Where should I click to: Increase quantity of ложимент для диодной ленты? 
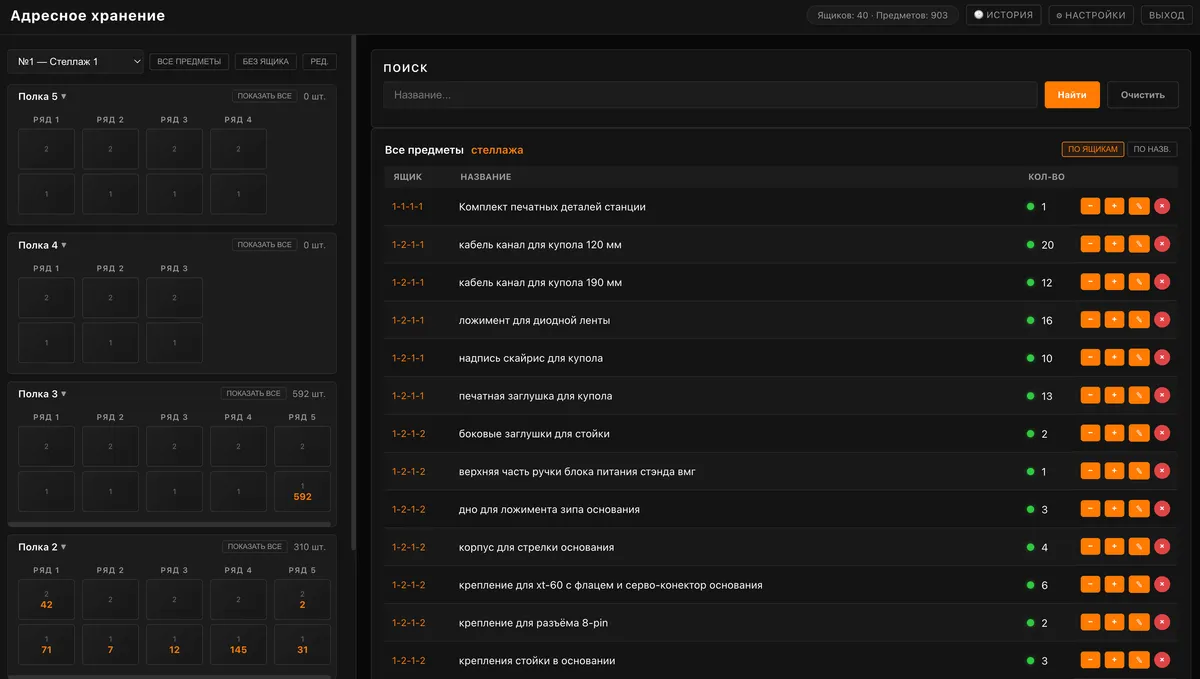pyautogui.click(x=1114, y=320)
